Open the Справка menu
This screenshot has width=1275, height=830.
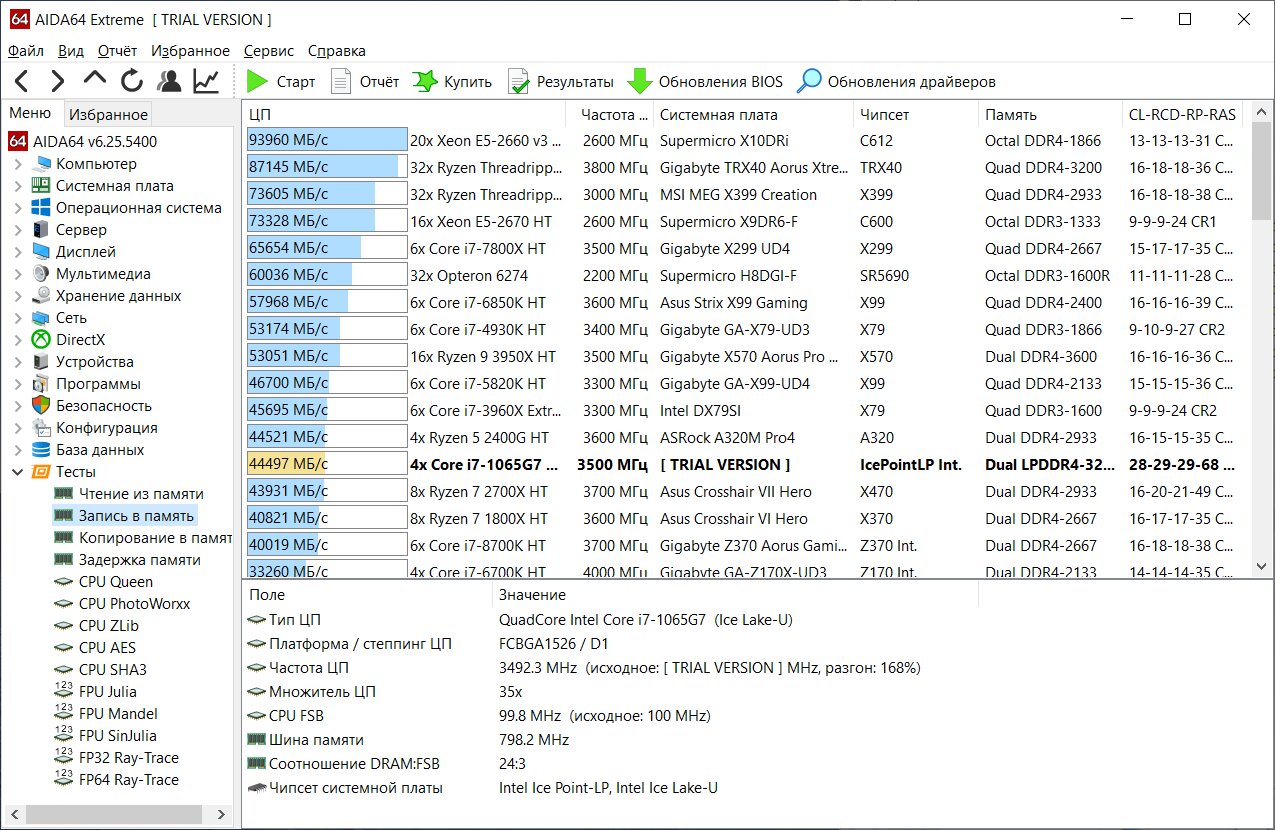coord(337,50)
